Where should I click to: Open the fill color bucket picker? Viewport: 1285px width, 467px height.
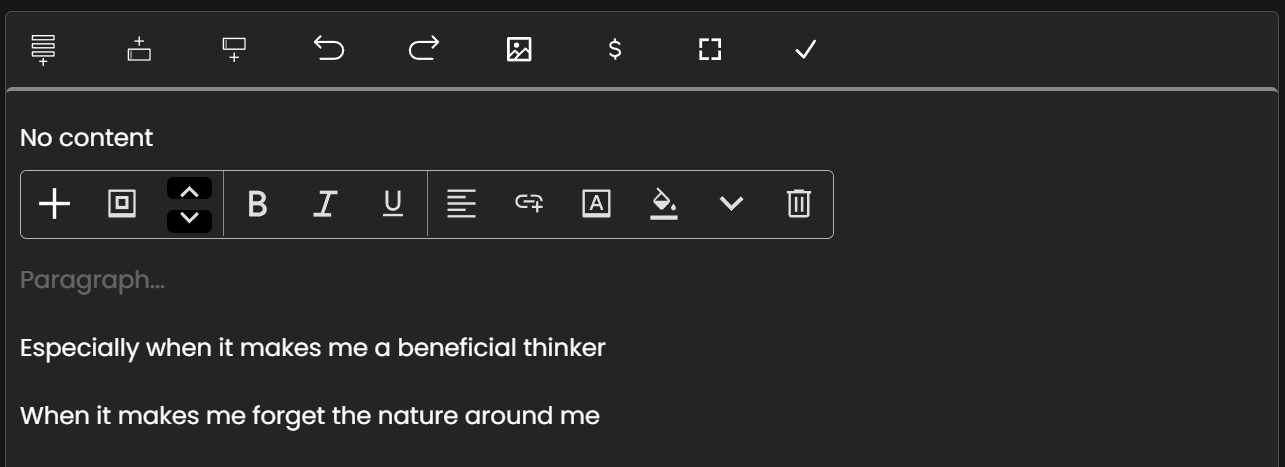pyautogui.click(x=664, y=204)
